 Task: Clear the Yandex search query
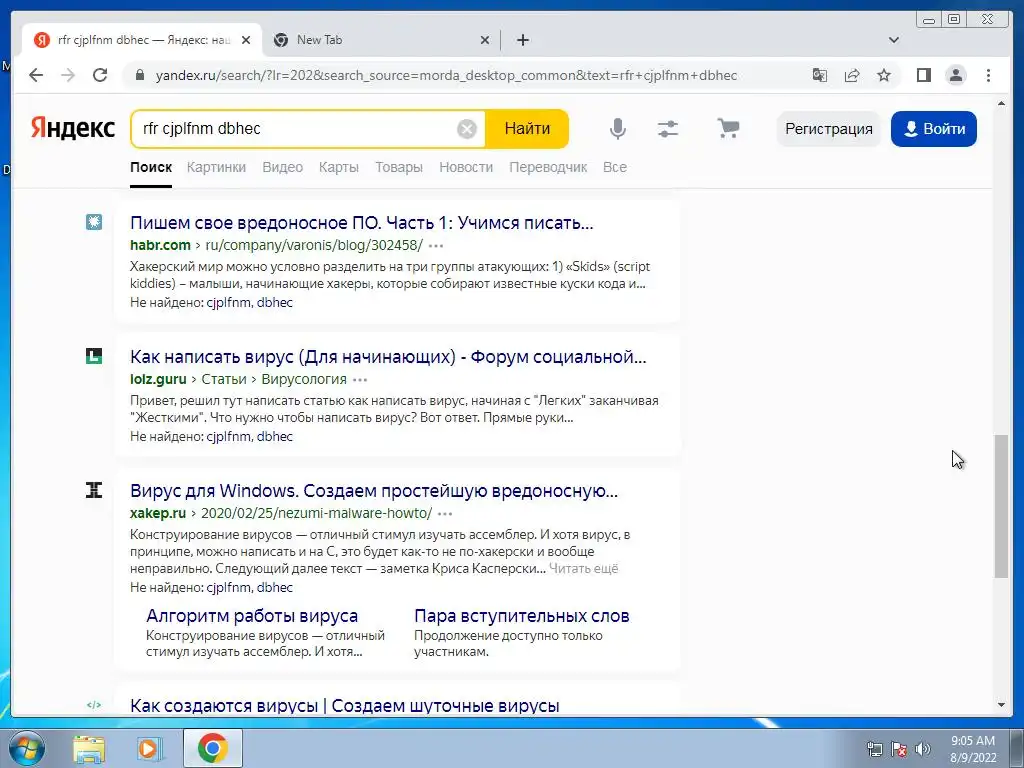(x=466, y=129)
